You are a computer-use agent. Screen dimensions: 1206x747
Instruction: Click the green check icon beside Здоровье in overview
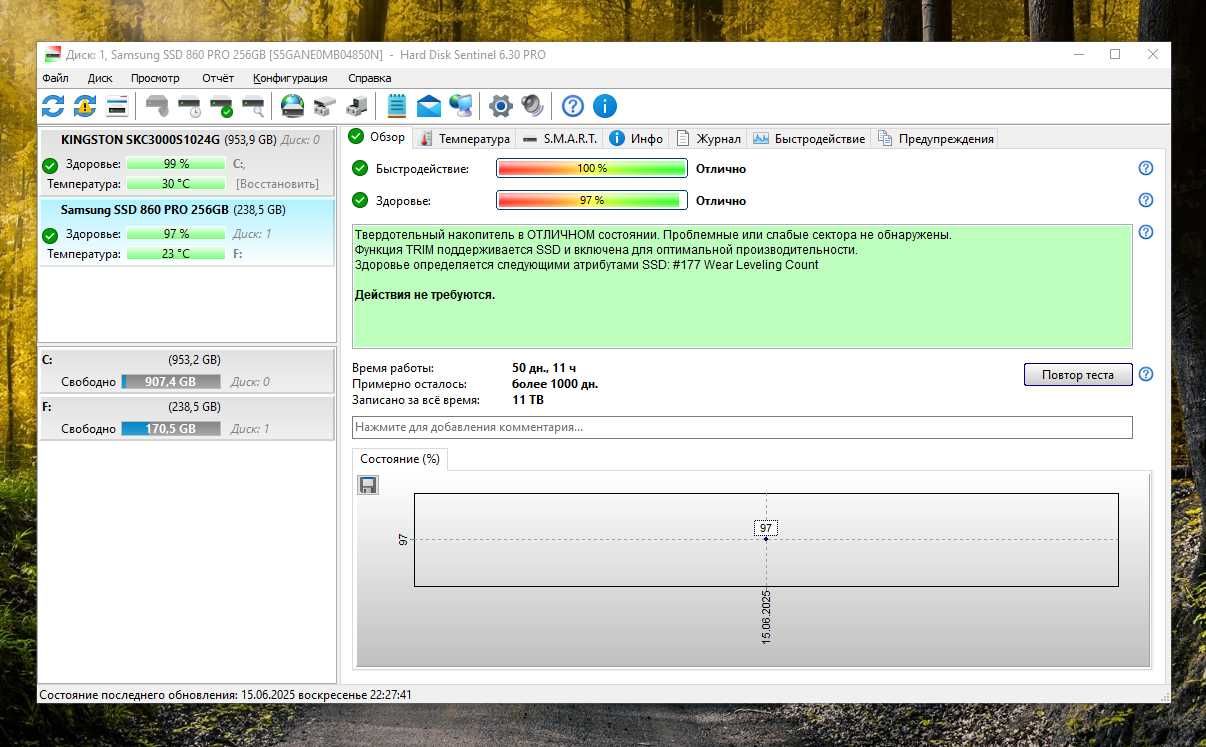[360, 200]
